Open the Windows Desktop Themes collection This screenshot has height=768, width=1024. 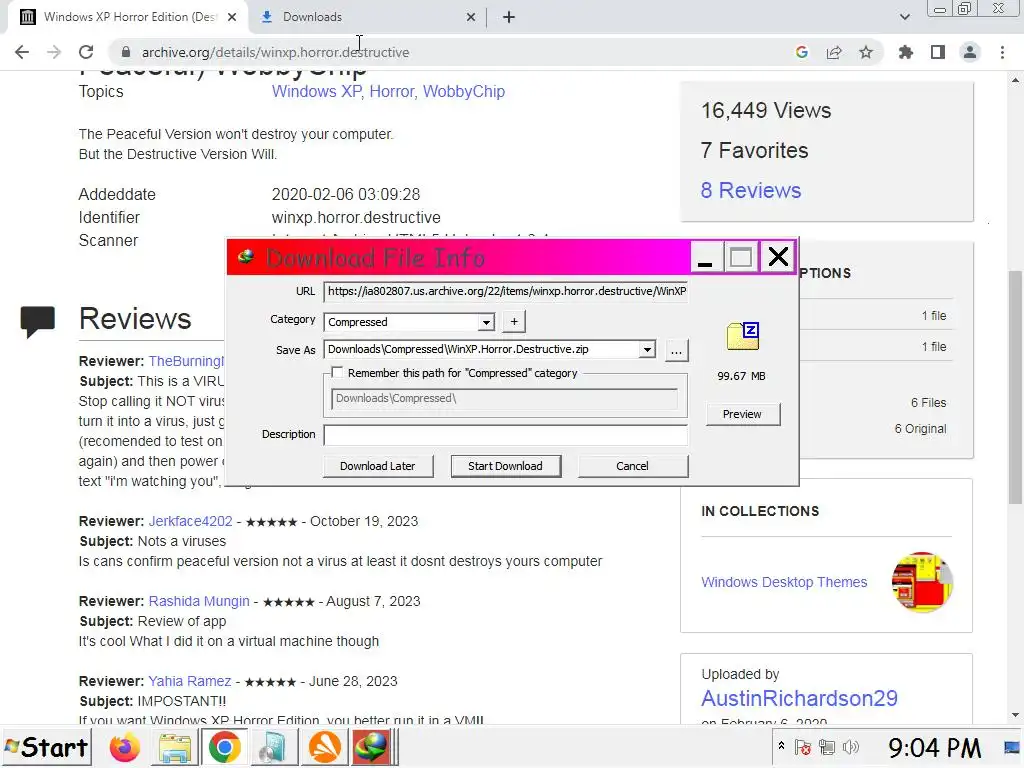784,582
